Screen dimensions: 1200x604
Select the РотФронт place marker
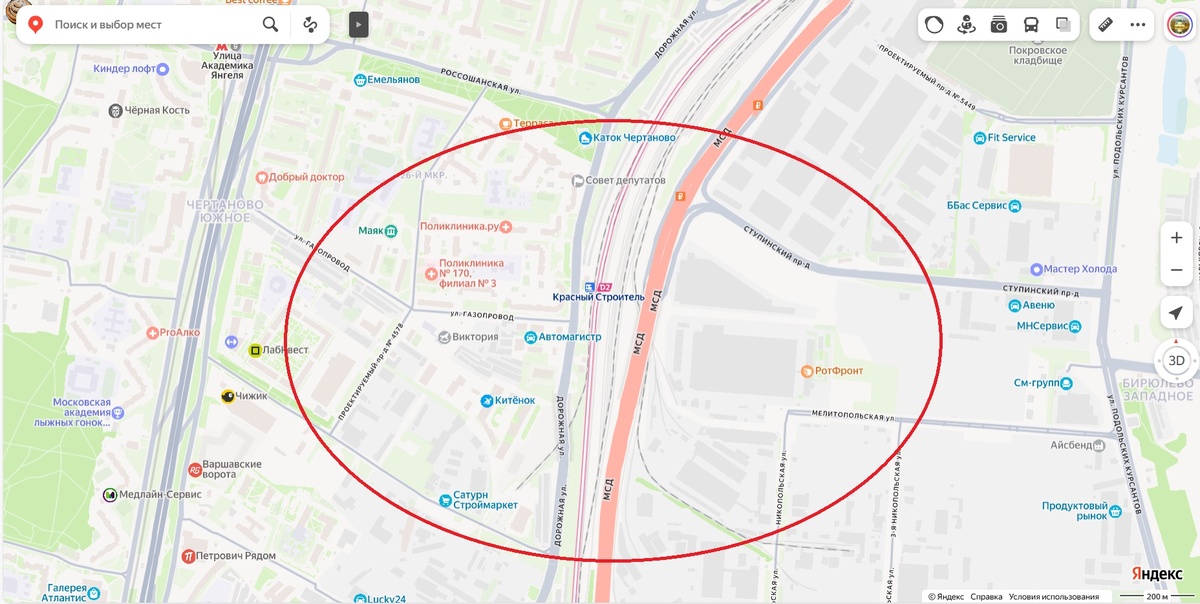832,371
